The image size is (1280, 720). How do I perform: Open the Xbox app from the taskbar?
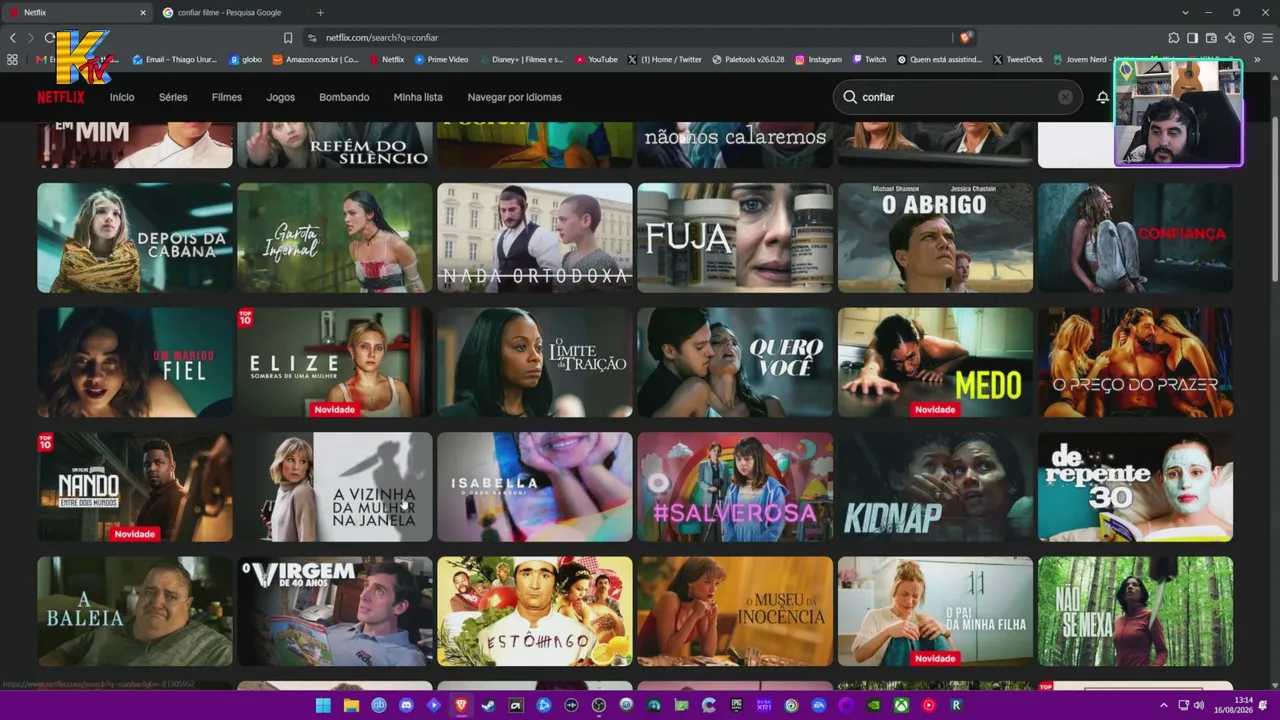[901, 705]
